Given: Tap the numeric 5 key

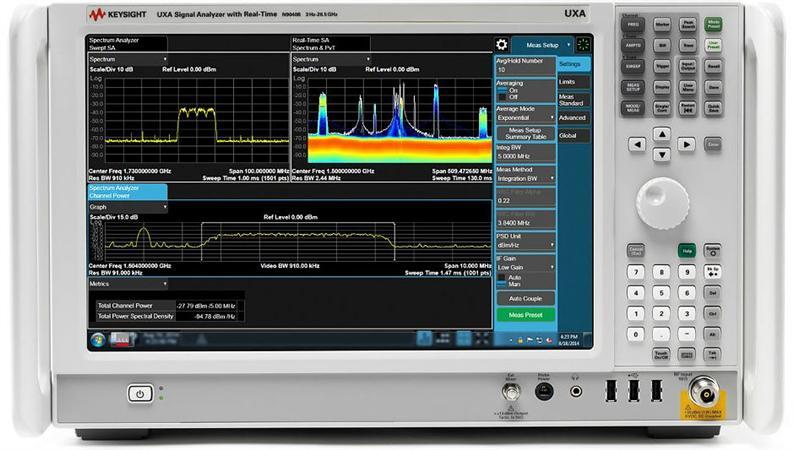Looking at the screenshot, I should (662, 293).
